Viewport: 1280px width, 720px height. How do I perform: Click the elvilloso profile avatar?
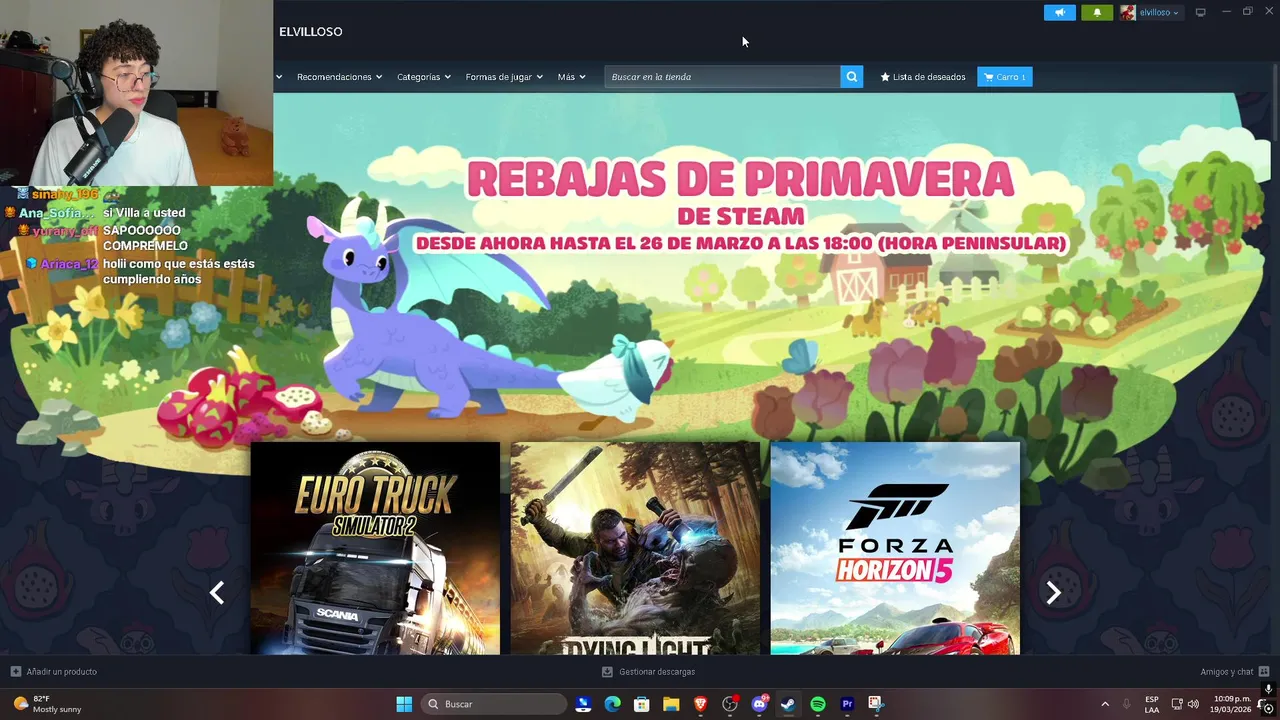[1128, 13]
